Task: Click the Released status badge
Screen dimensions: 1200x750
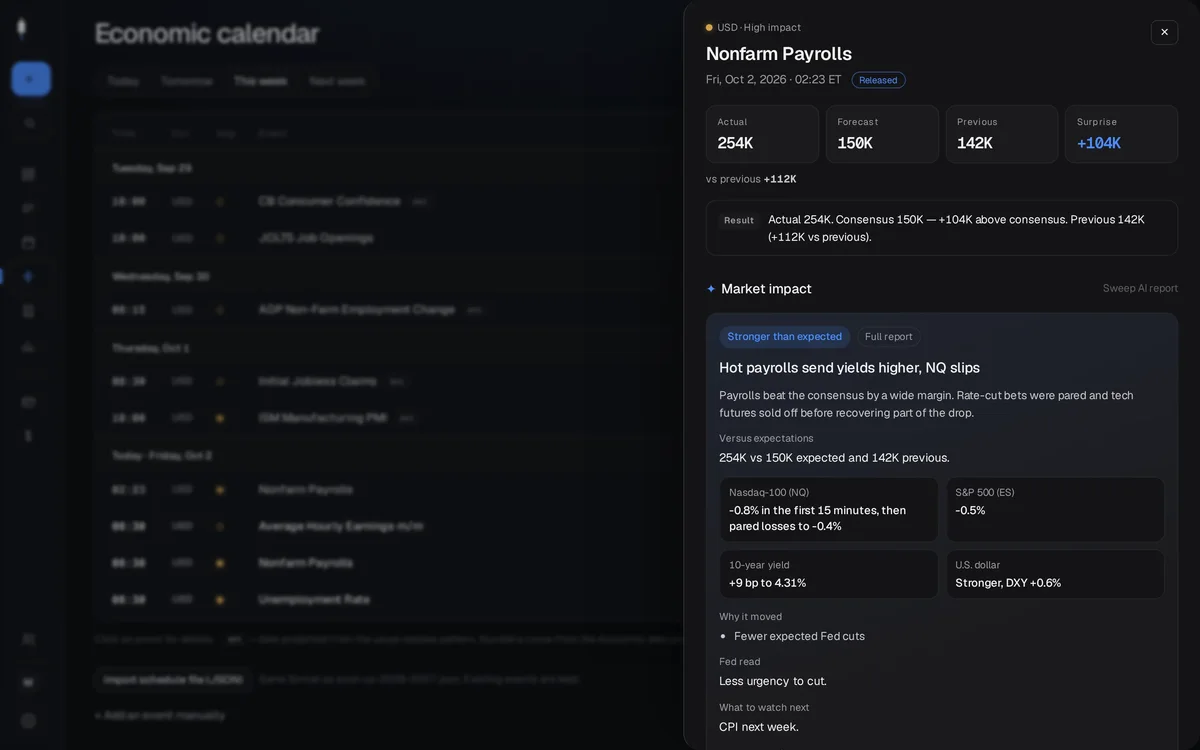Action: click(x=878, y=80)
